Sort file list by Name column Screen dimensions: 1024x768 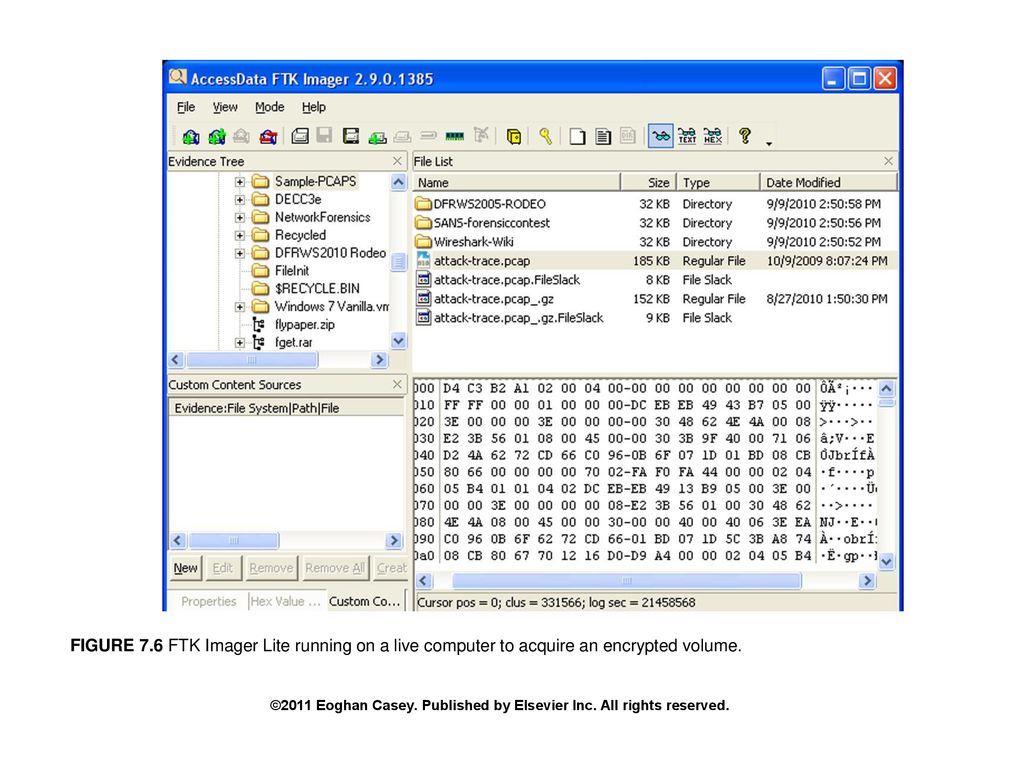(516, 182)
